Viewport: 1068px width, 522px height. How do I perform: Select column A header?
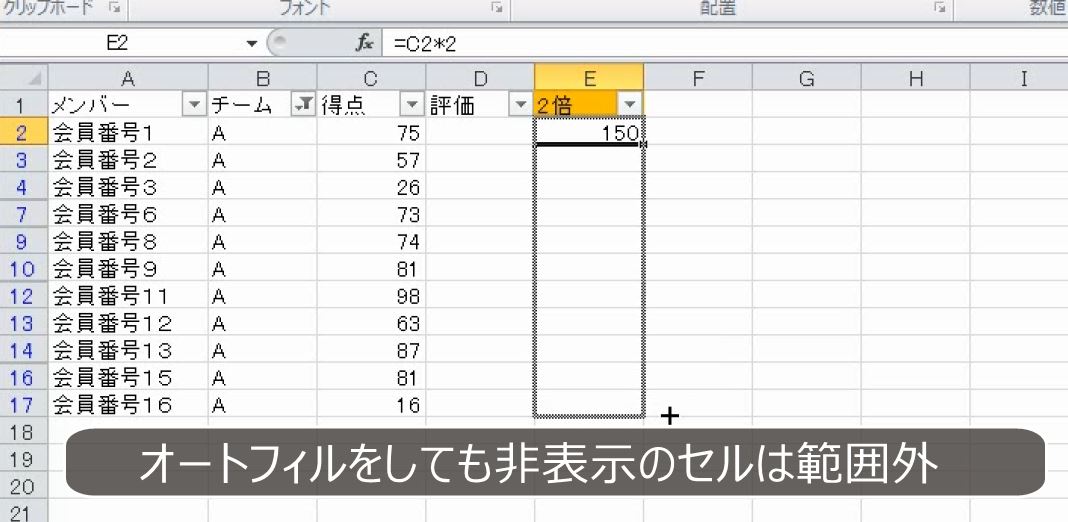pyautogui.click(x=128, y=78)
